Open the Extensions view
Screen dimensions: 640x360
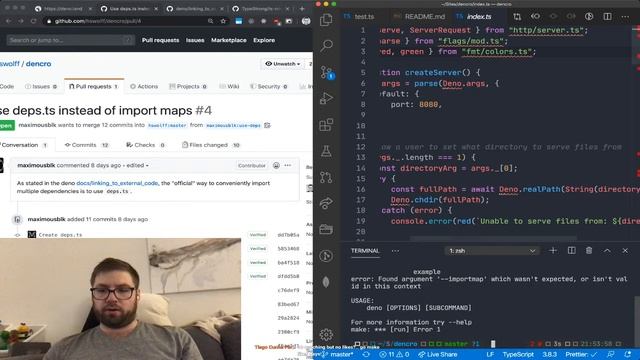point(326,125)
